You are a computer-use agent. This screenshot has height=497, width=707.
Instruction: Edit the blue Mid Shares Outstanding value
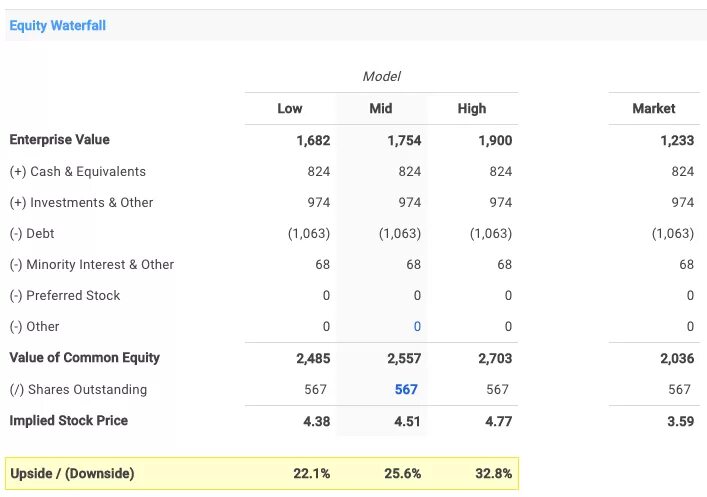[406, 389]
